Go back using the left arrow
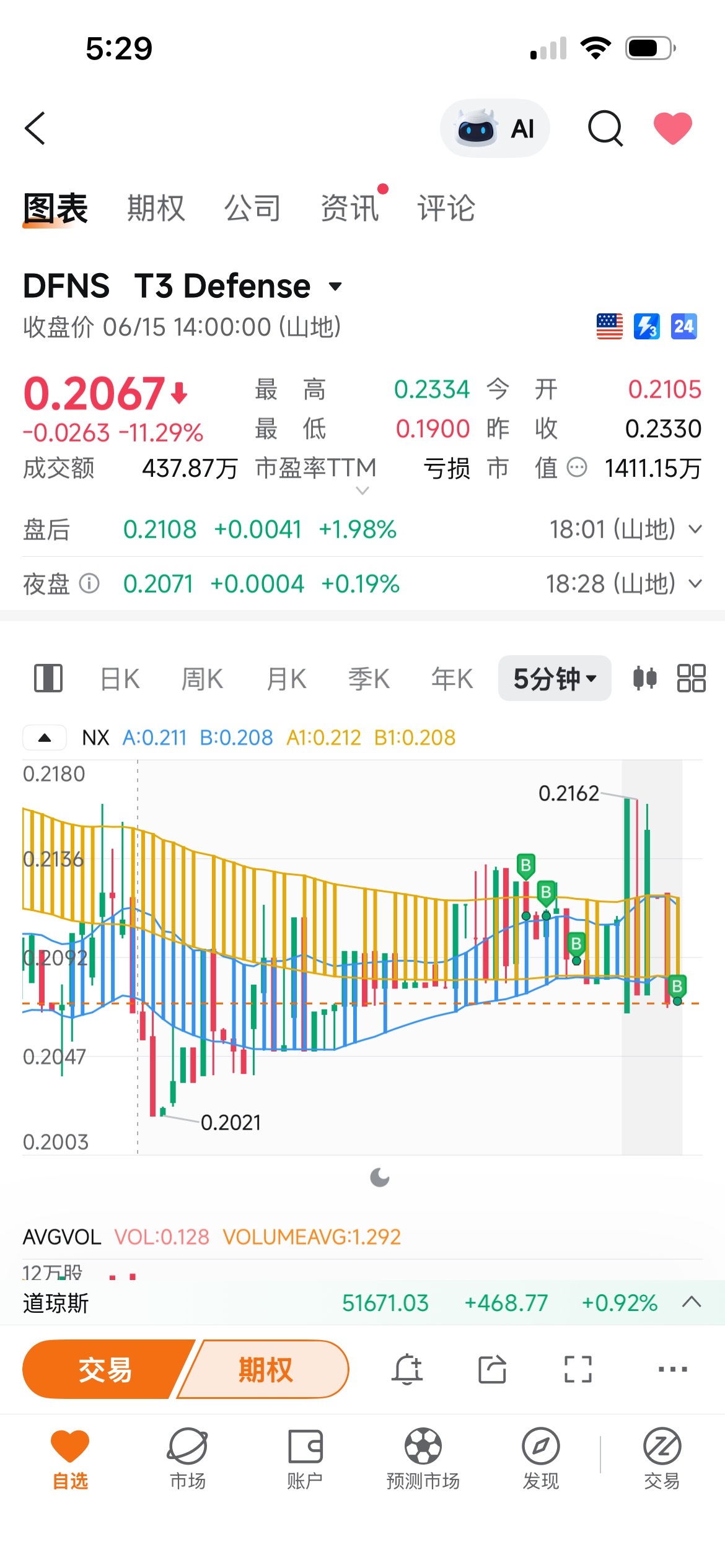Viewport: 725px width, 1568px height. click(35, 128)
